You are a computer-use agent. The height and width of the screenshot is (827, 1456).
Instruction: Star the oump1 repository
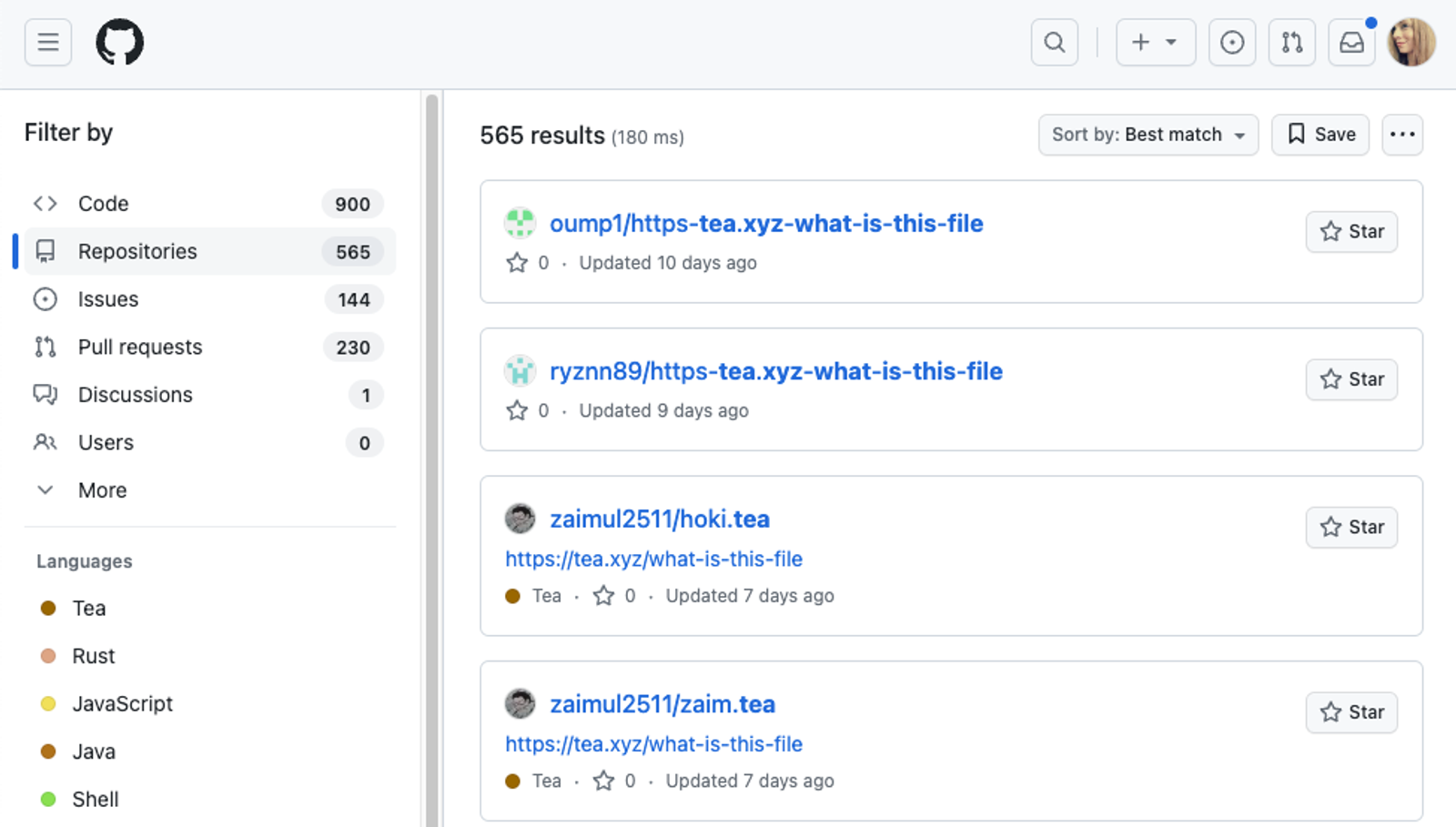(x=1351, y=231)
